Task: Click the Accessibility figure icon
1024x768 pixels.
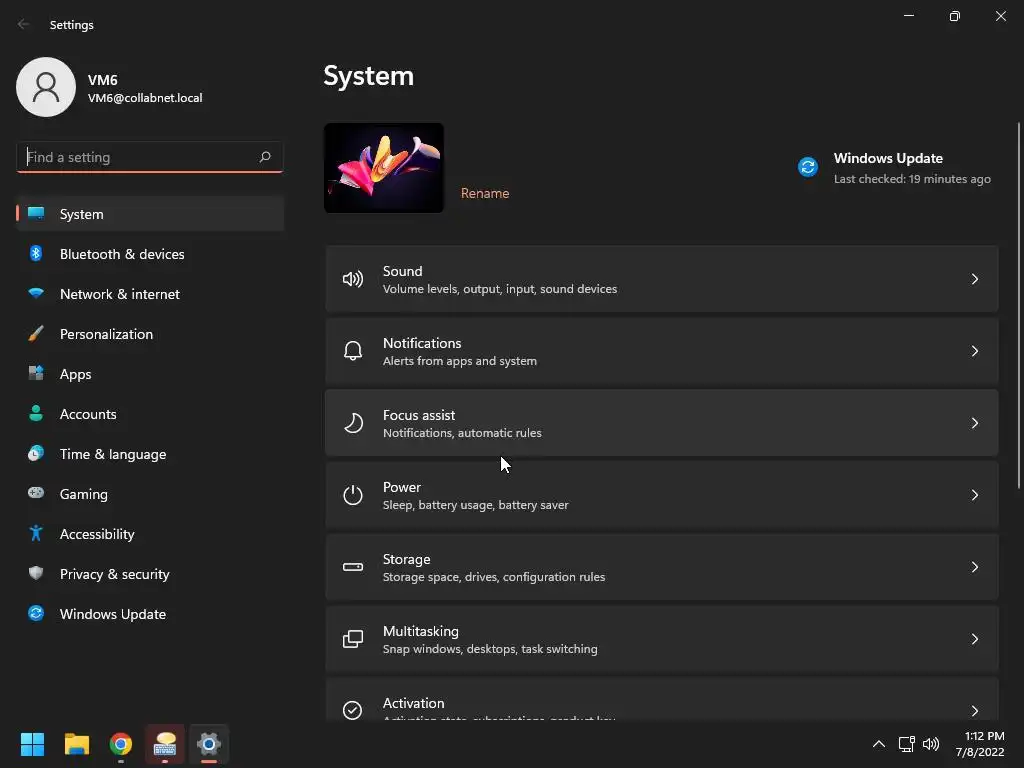Action: (x=36, y=534)
